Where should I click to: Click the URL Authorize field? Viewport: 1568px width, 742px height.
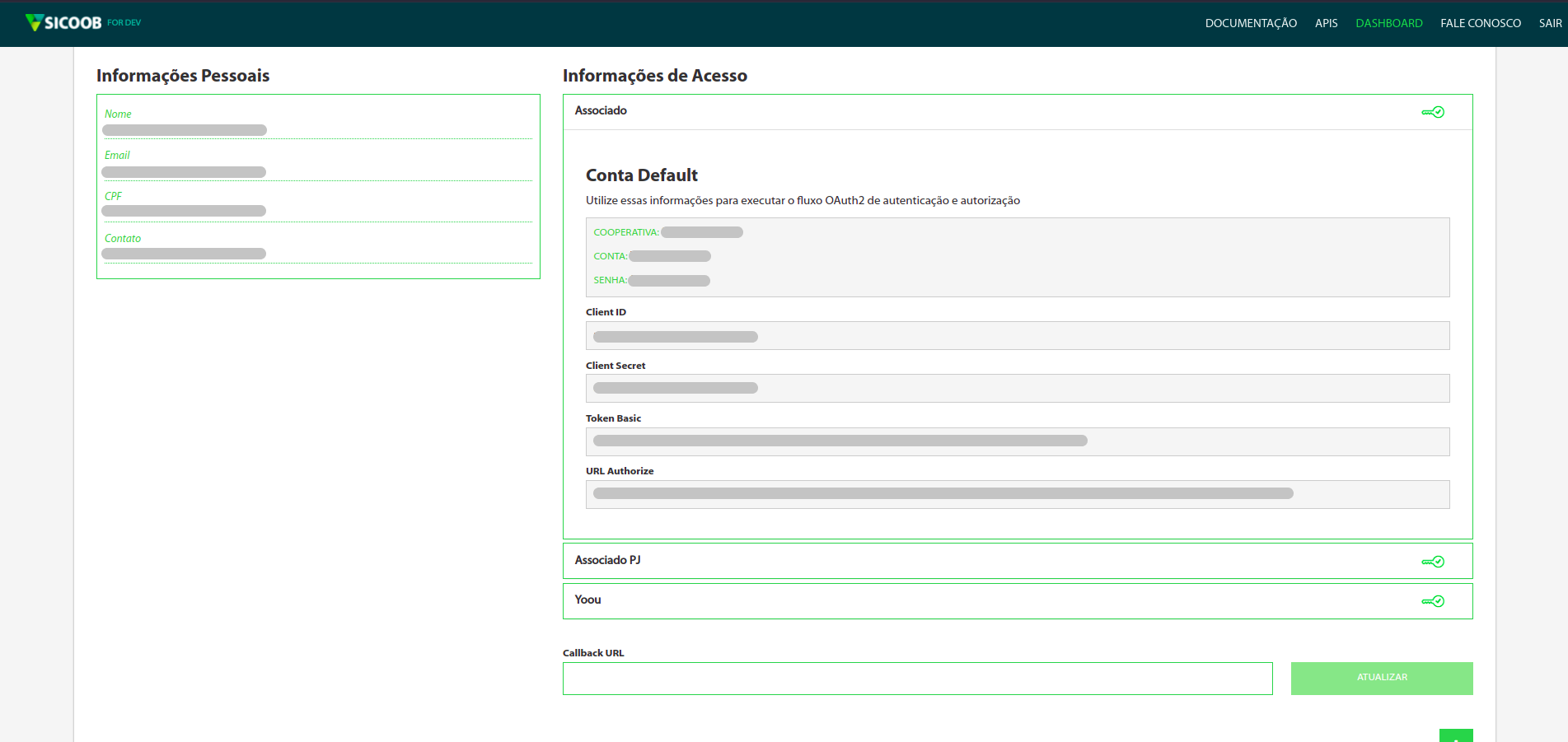1017,494
